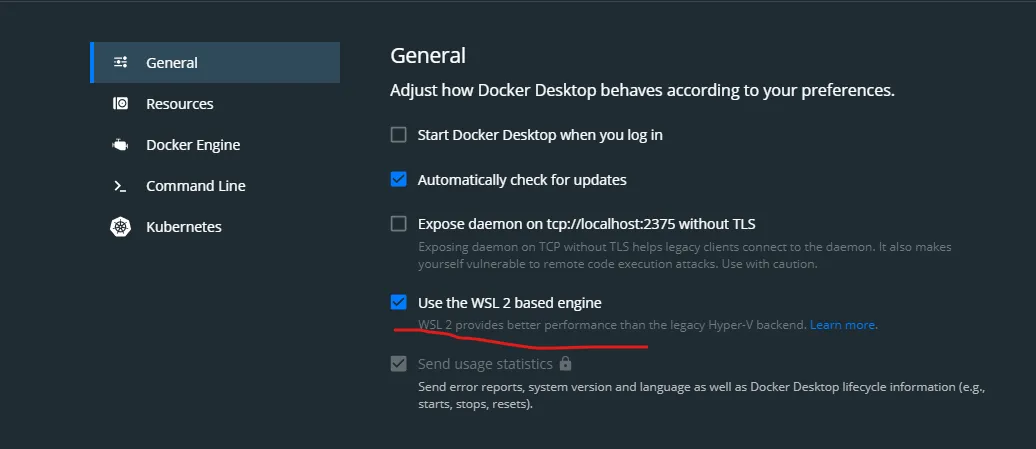
Task: Enable Start Docker Desktop when you log in checkbox
Action: [x=399, y=134]
